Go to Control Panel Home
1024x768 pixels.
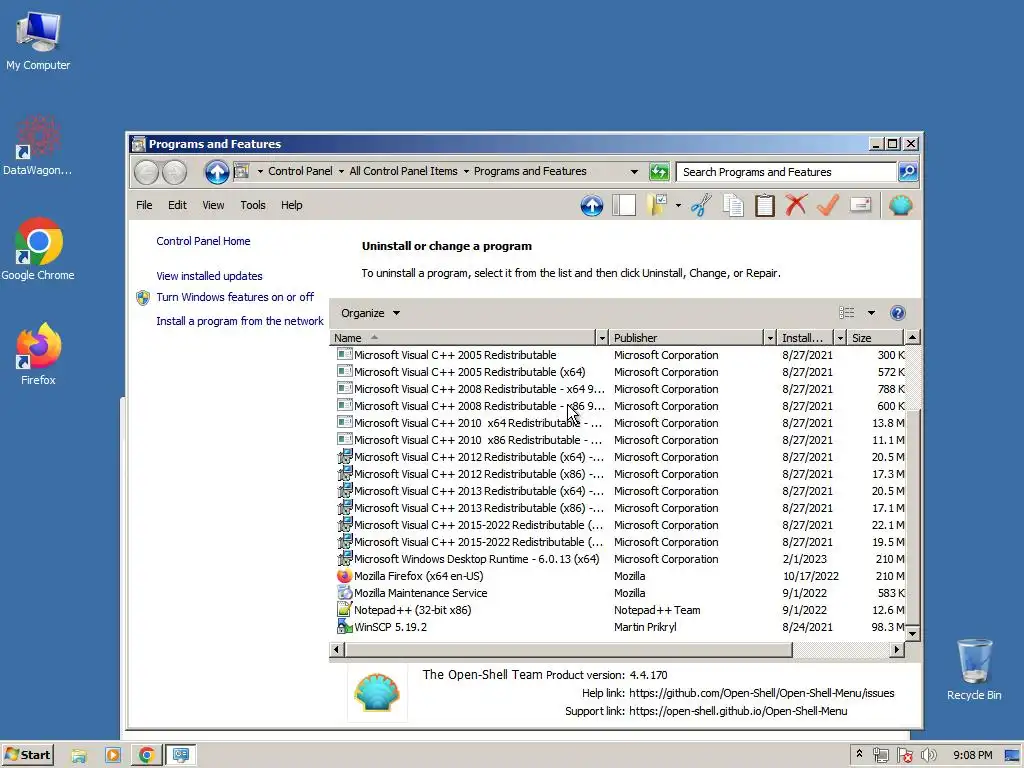(203, 241)
